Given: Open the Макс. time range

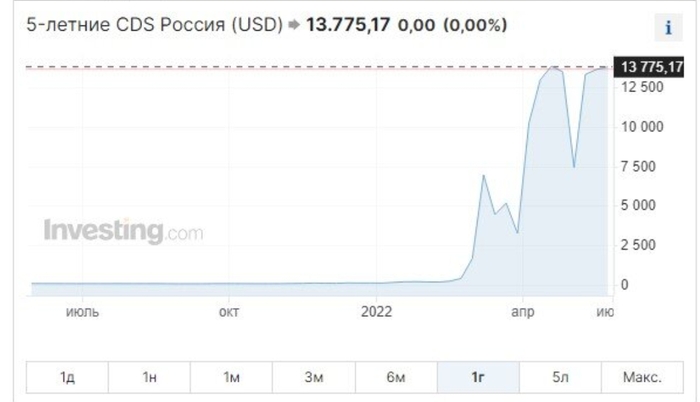Looking at the screenshot, I should tap(642, 377).
